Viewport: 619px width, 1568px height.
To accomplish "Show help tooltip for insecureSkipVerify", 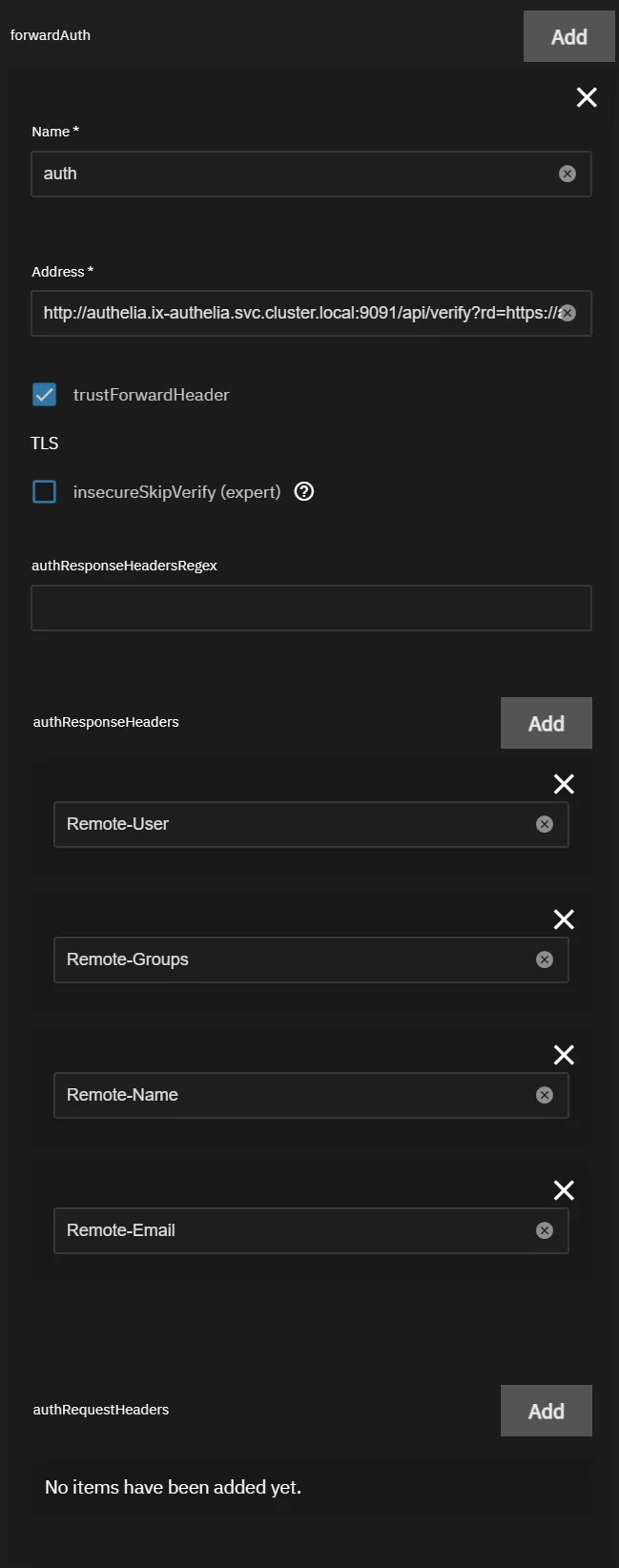I will pos(304,492).
